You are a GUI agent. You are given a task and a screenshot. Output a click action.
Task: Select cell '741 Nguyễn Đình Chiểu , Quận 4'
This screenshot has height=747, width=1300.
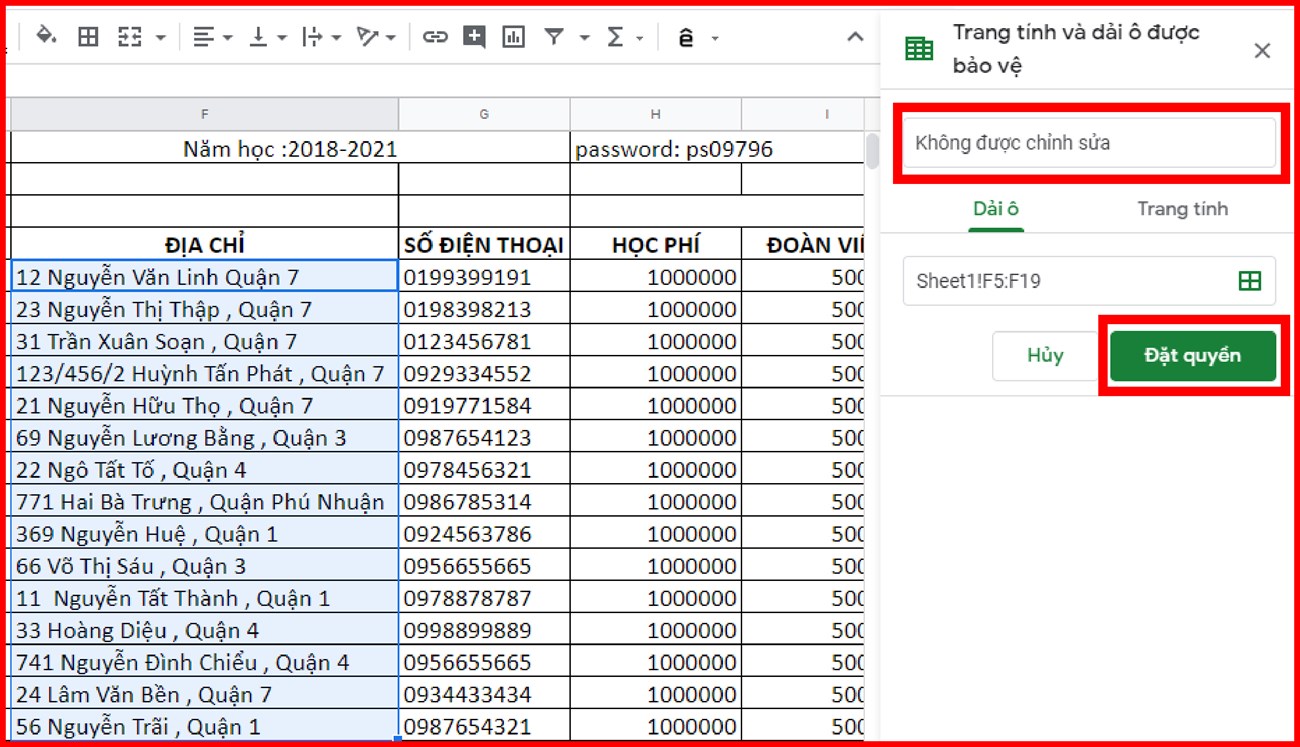pos(204,662)
